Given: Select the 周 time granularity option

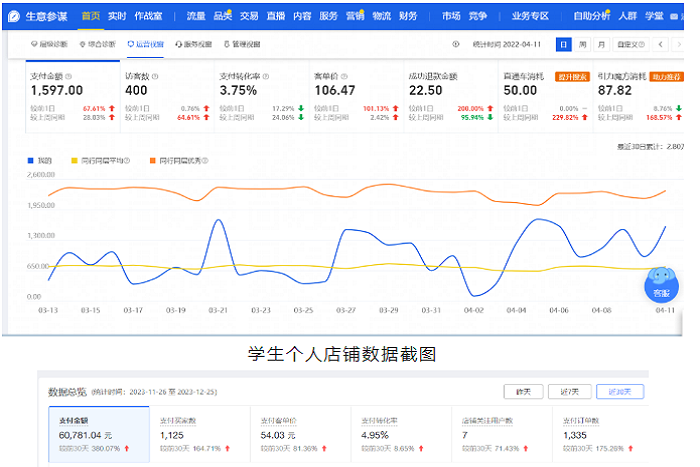Looking at the screenshot, I should 582,44.
